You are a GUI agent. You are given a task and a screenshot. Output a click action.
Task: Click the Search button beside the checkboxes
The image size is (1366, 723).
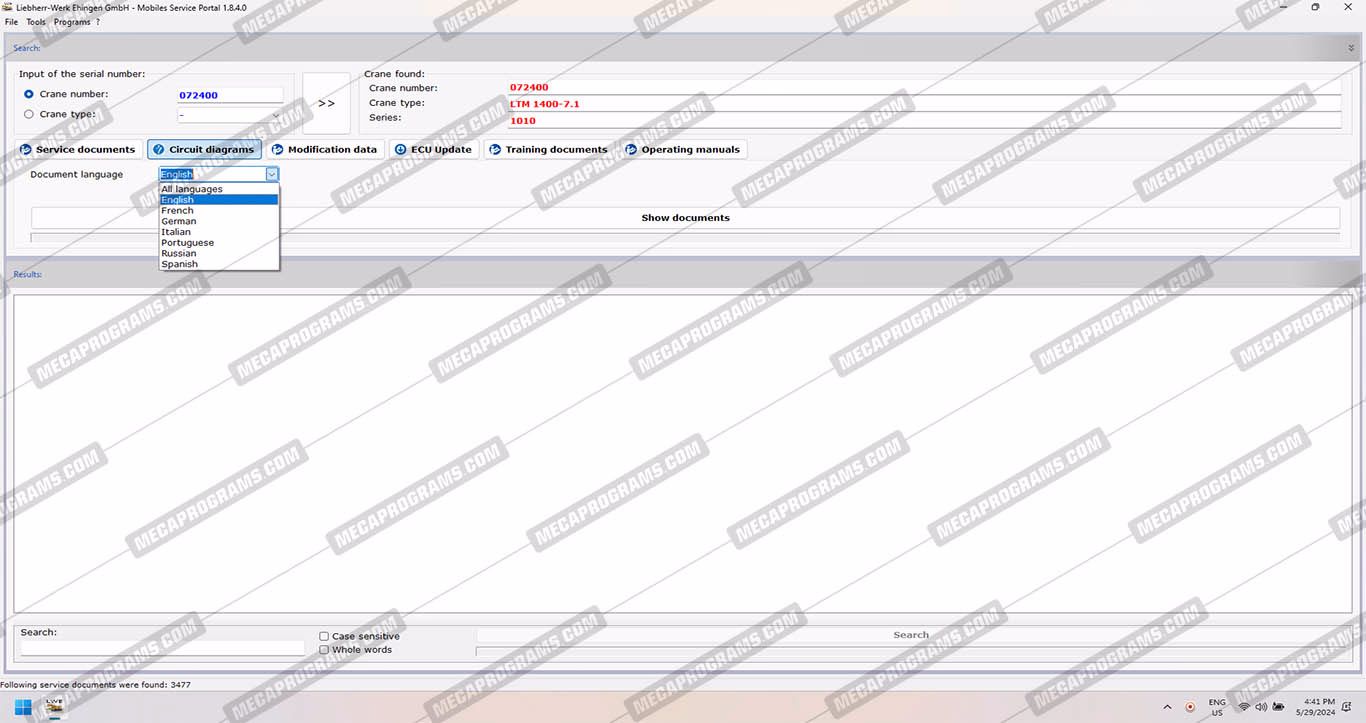tap(911, 635)
